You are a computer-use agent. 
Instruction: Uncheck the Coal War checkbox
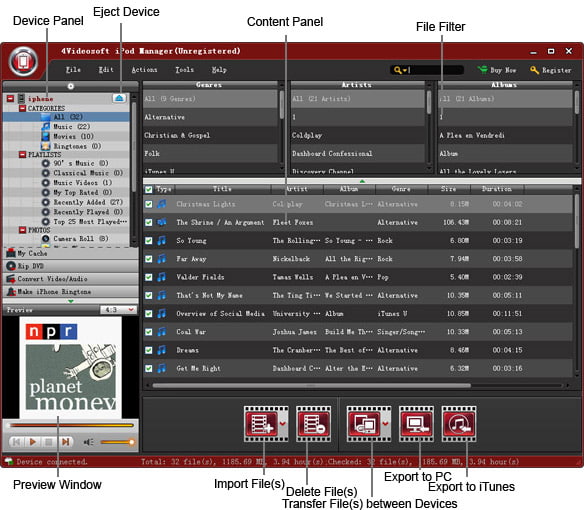coord(149,332)
